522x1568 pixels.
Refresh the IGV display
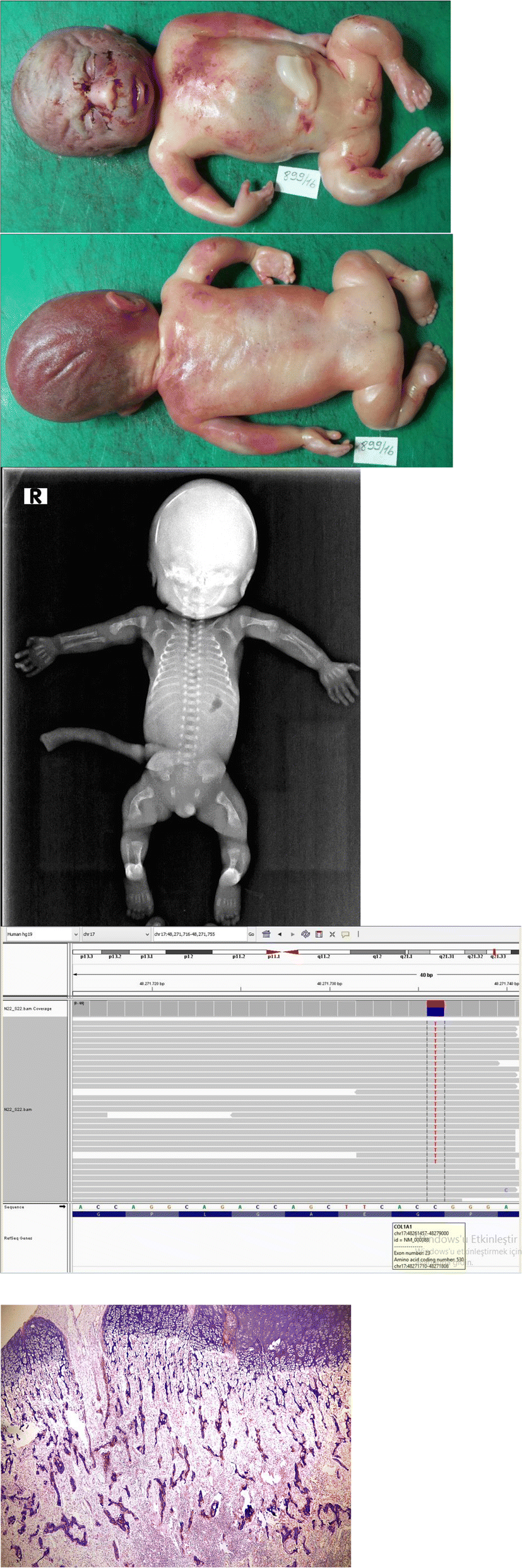pos(305,934)
